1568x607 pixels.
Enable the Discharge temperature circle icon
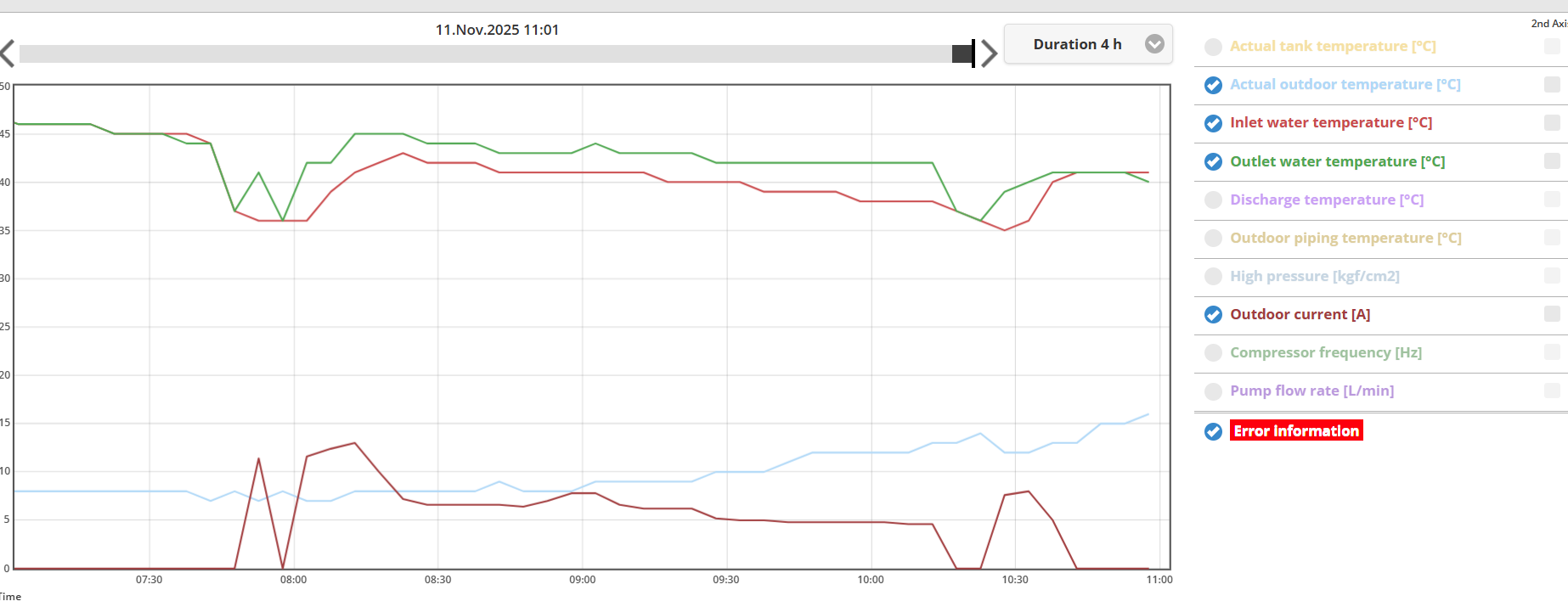click(x=1213, y=200)
